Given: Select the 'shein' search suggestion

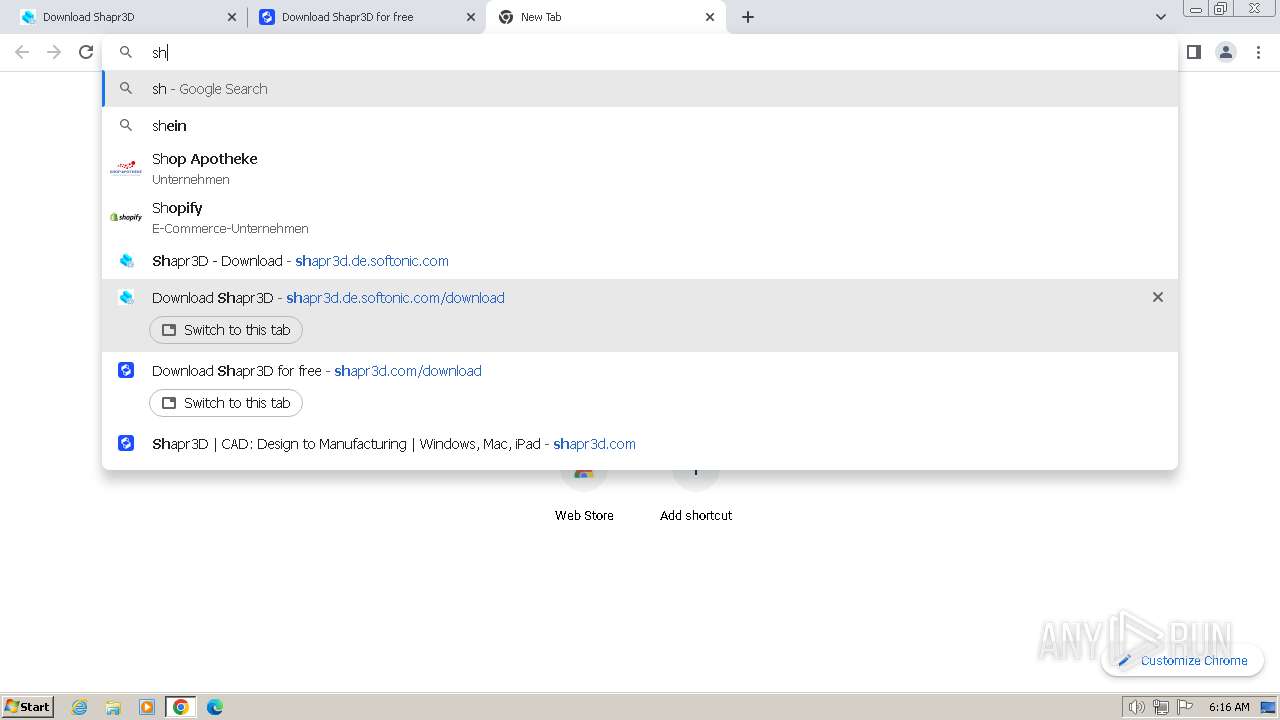Looking at the screenshot, I should coord(640,126).
